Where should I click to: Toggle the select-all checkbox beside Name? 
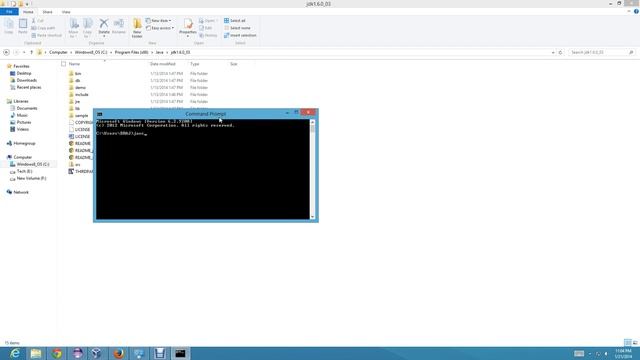(x=63, y=64)
